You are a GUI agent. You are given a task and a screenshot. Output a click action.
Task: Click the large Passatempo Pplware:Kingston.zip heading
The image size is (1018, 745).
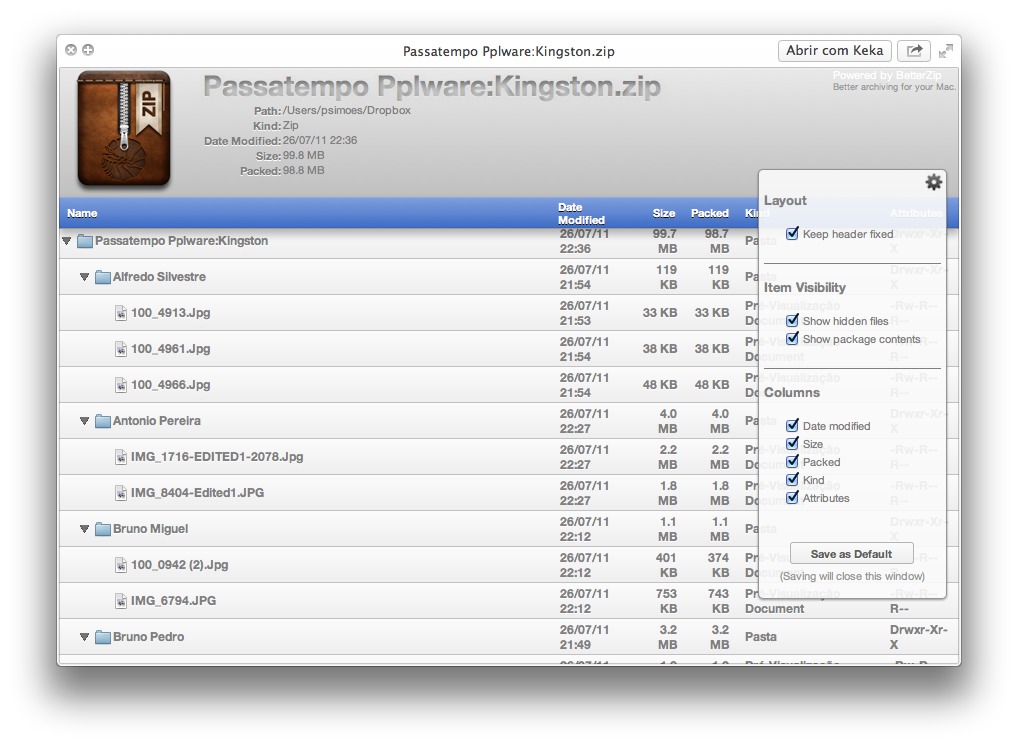[432, 86]
